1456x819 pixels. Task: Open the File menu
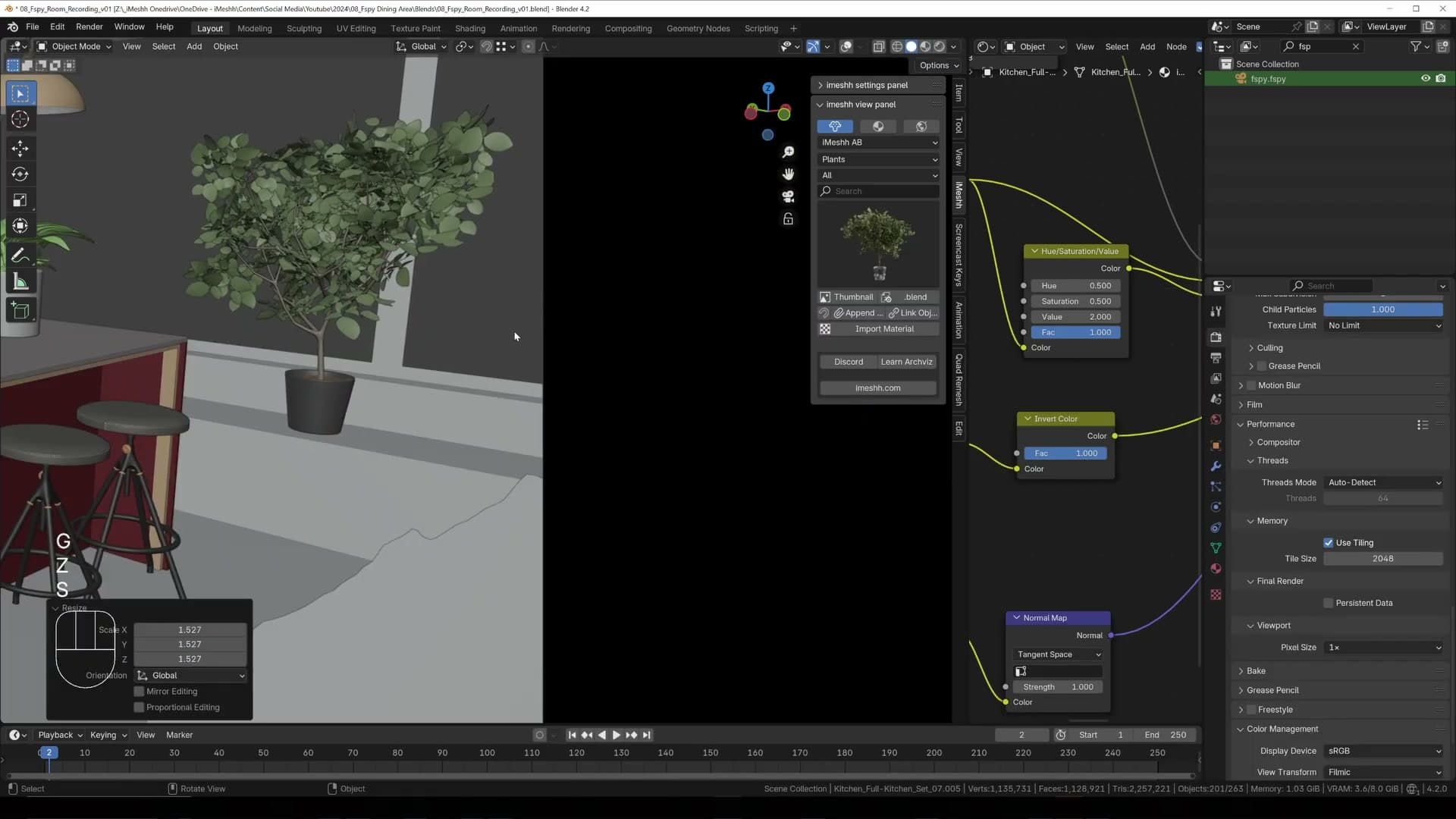pyautogui.click(x=33, y=27)
